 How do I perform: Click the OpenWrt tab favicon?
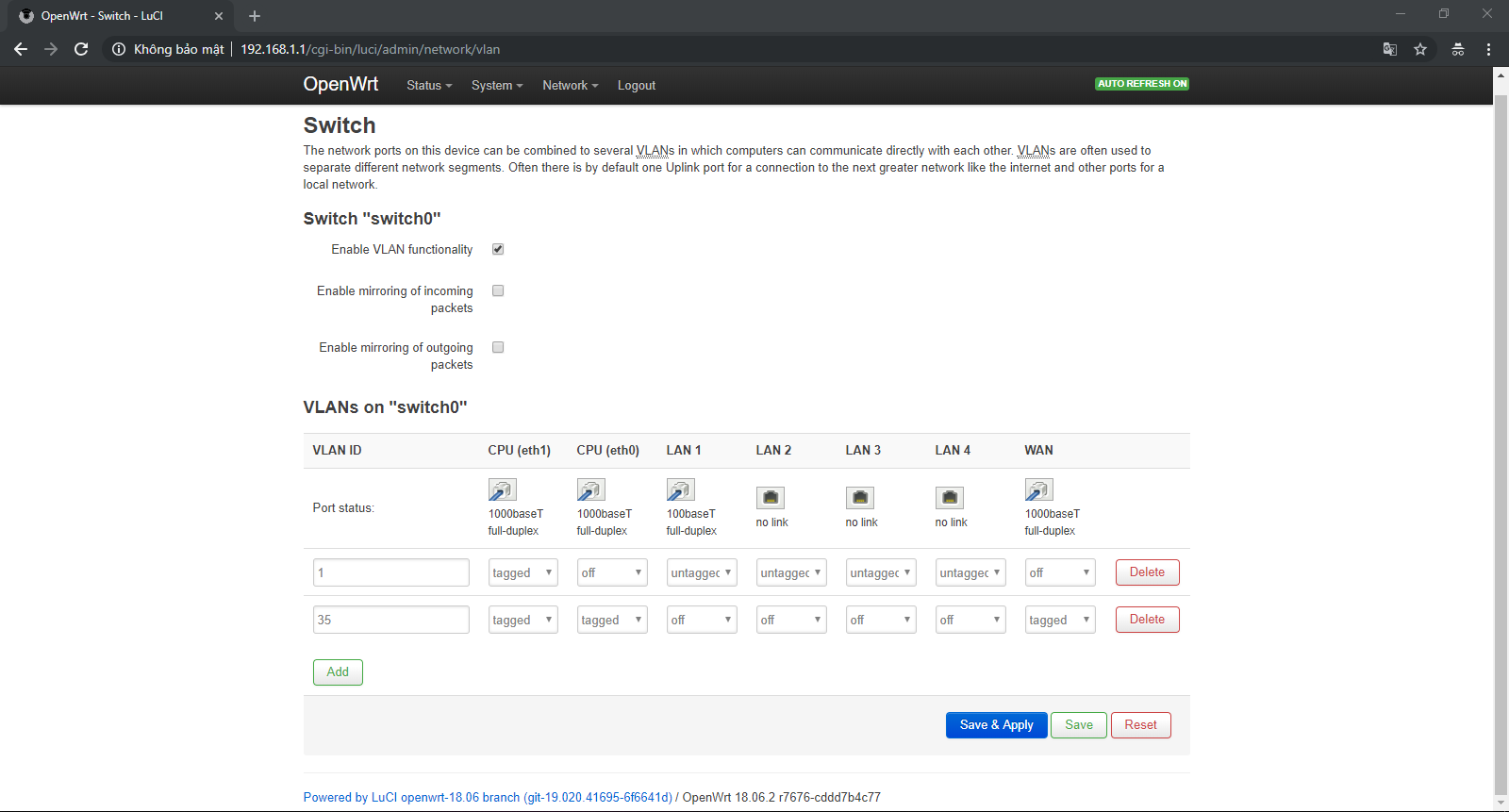26,16
